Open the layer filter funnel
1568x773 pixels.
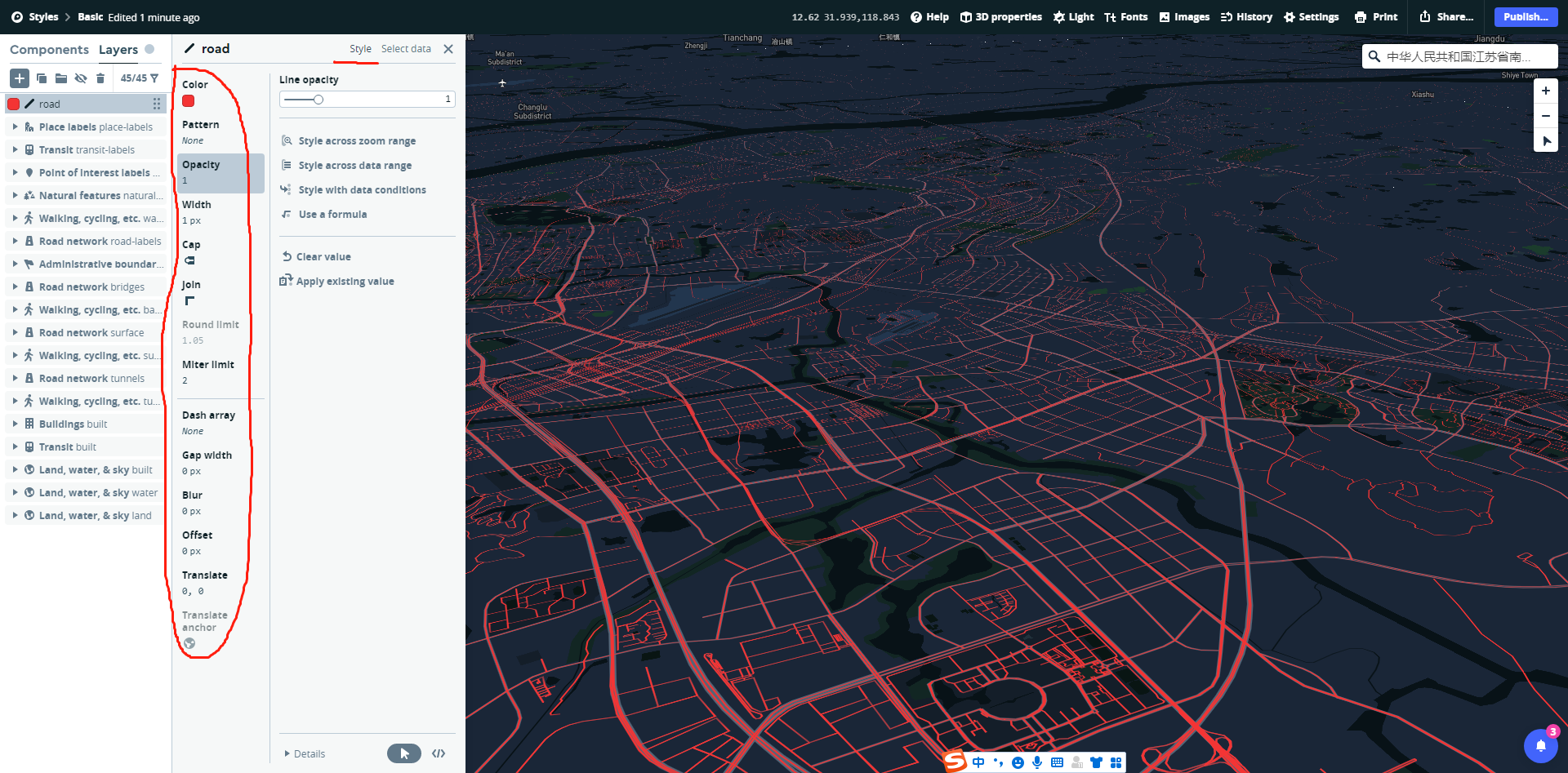(154, 78)
